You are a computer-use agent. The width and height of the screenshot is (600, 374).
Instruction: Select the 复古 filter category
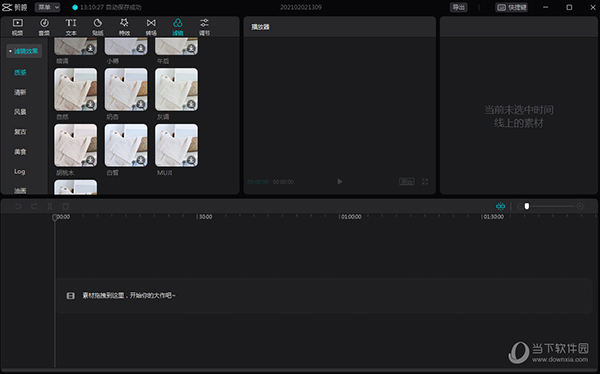(20, 132)
